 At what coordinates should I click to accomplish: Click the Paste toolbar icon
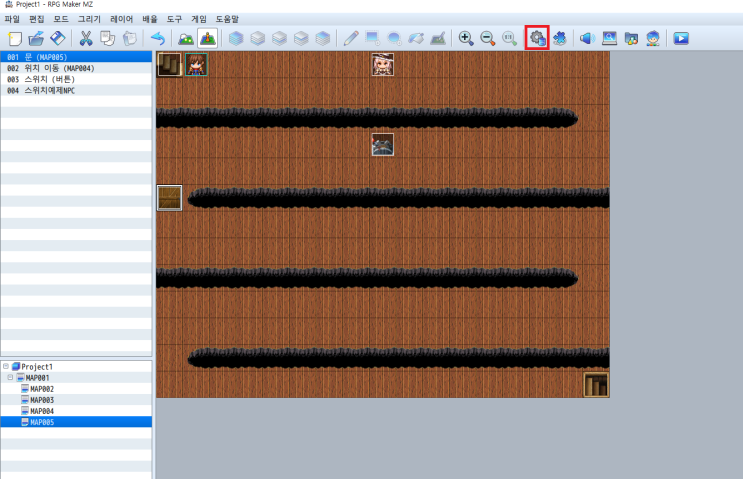click(x=129, y=38)
